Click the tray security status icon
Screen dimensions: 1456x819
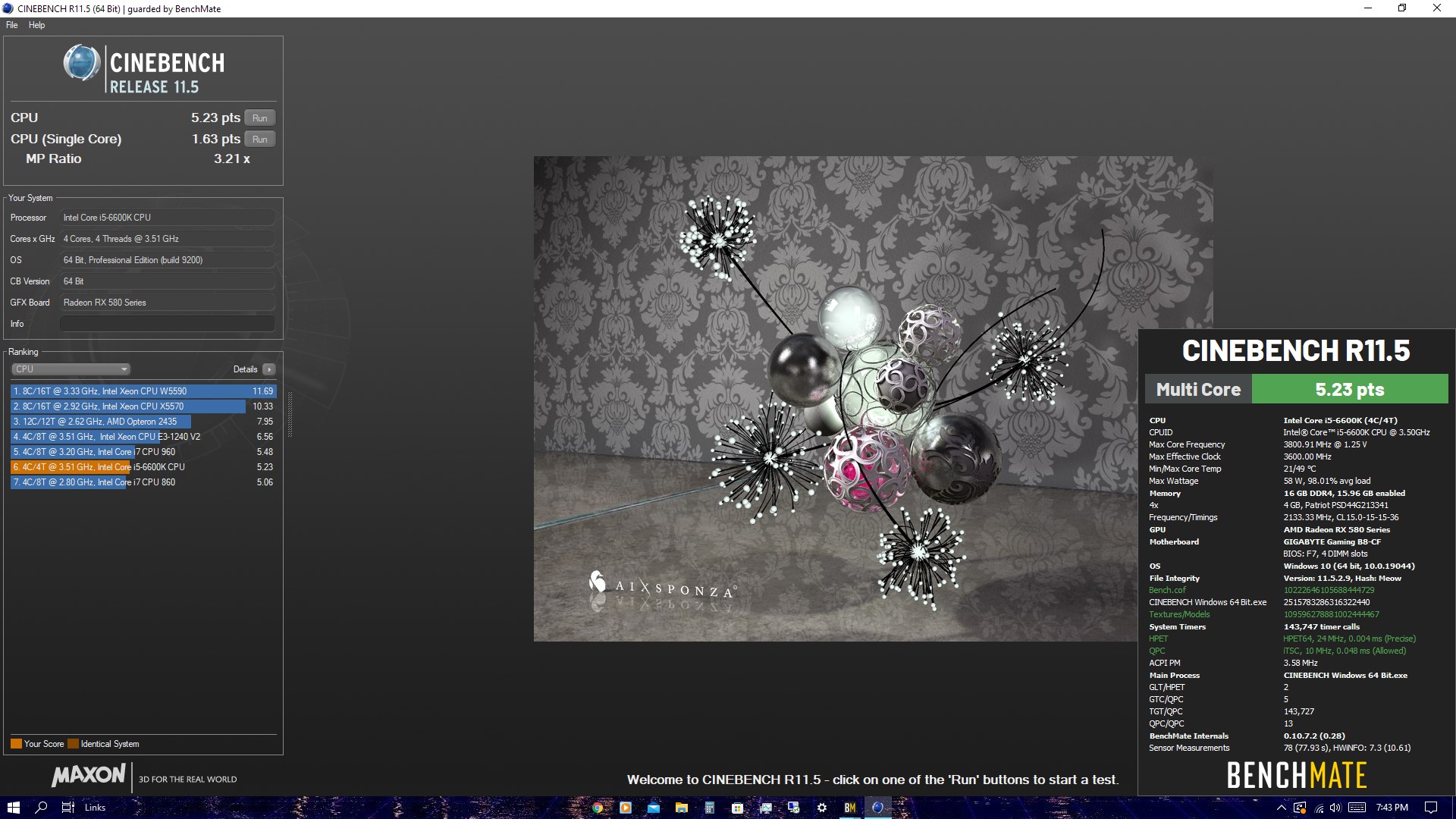click(x=1301, y=808)
